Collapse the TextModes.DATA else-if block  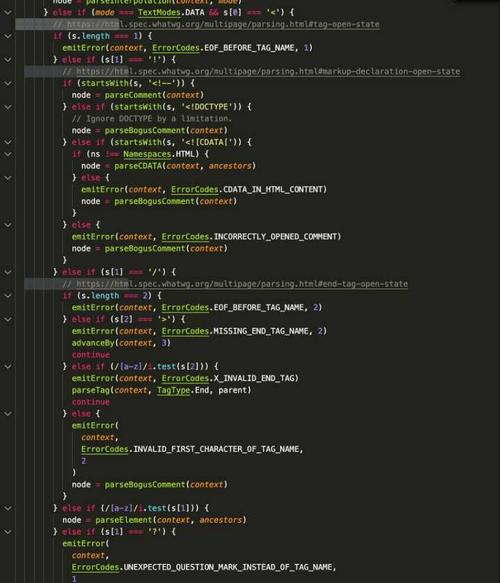click(8, 12)
